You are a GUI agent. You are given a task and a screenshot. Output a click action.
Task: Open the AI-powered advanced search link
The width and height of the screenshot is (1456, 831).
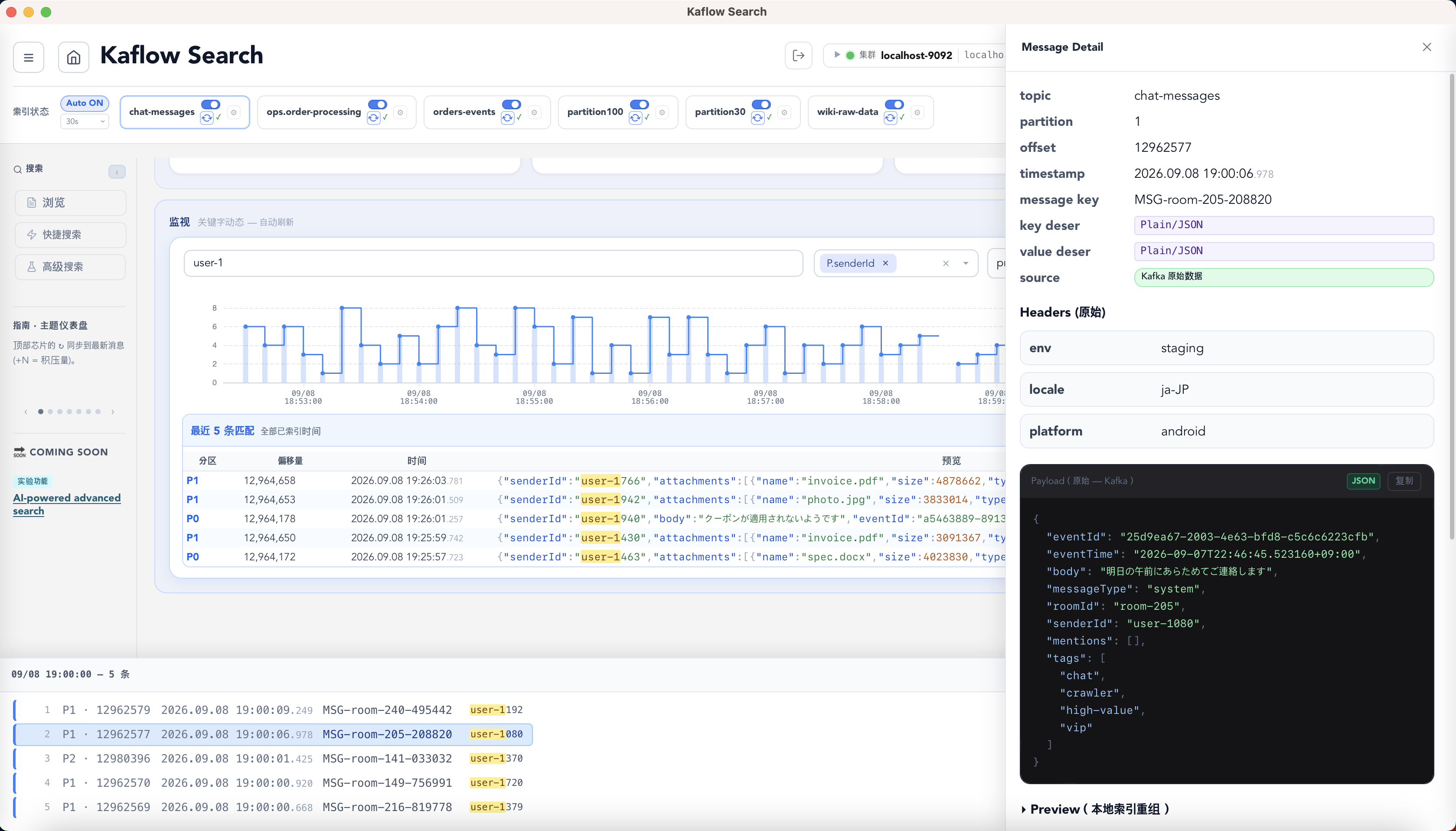point(67,504)
